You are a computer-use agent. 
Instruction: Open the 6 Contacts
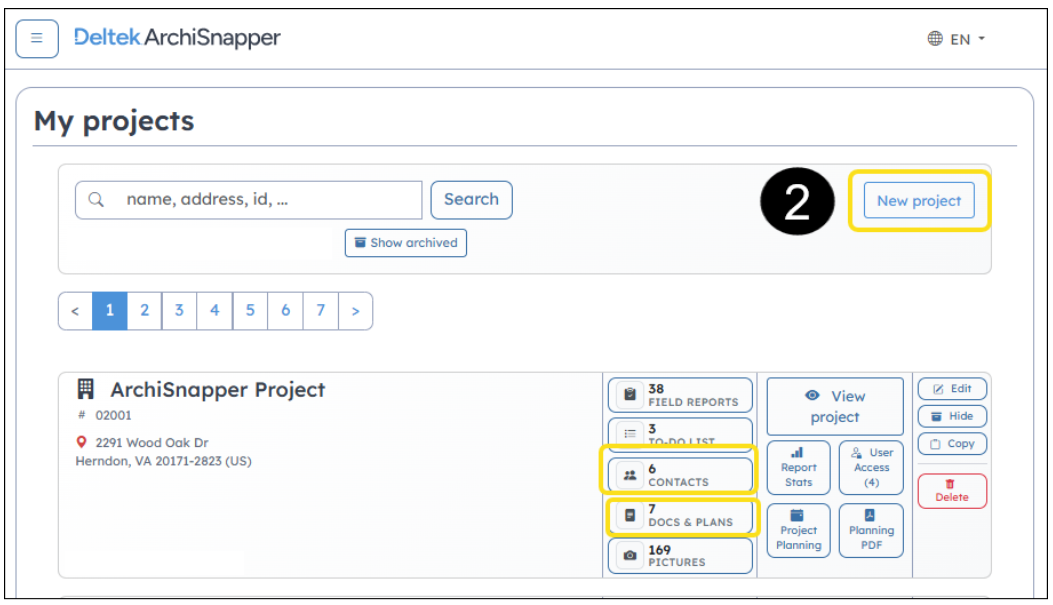[680, 475]
